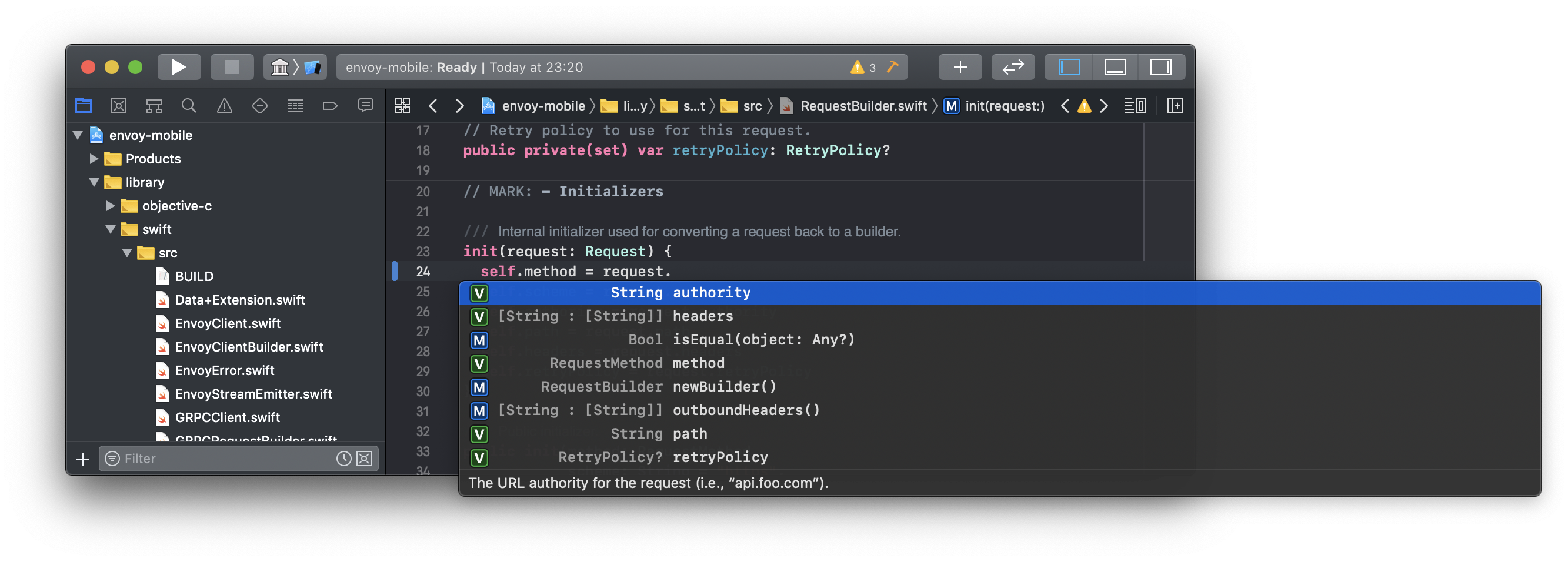The height and width of the screenshot is (562, 1568).
Task: Open the Find navigator magnifier icon
Action: tap(189, 106)
